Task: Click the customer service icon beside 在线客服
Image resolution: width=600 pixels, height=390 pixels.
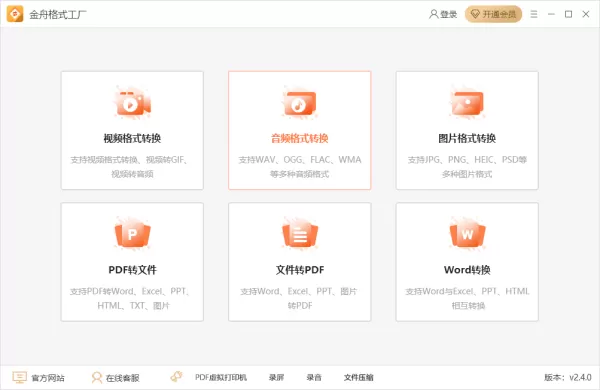Action: (97, 378)
